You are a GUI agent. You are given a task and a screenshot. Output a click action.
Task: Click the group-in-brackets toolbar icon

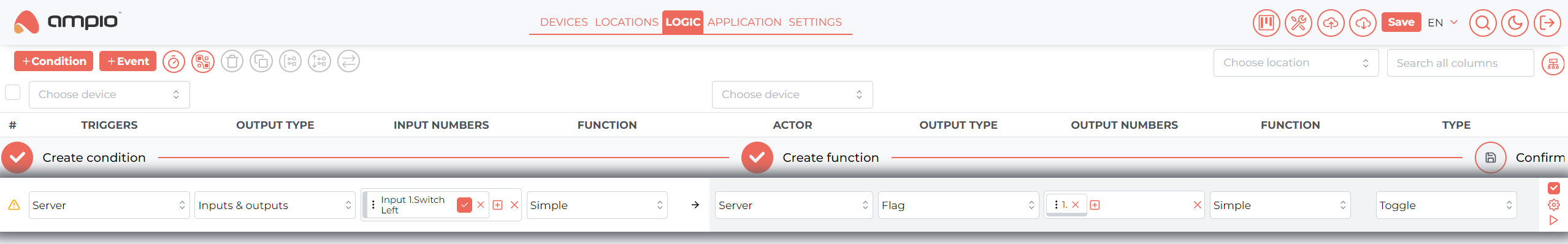click(x=291, y=62)
